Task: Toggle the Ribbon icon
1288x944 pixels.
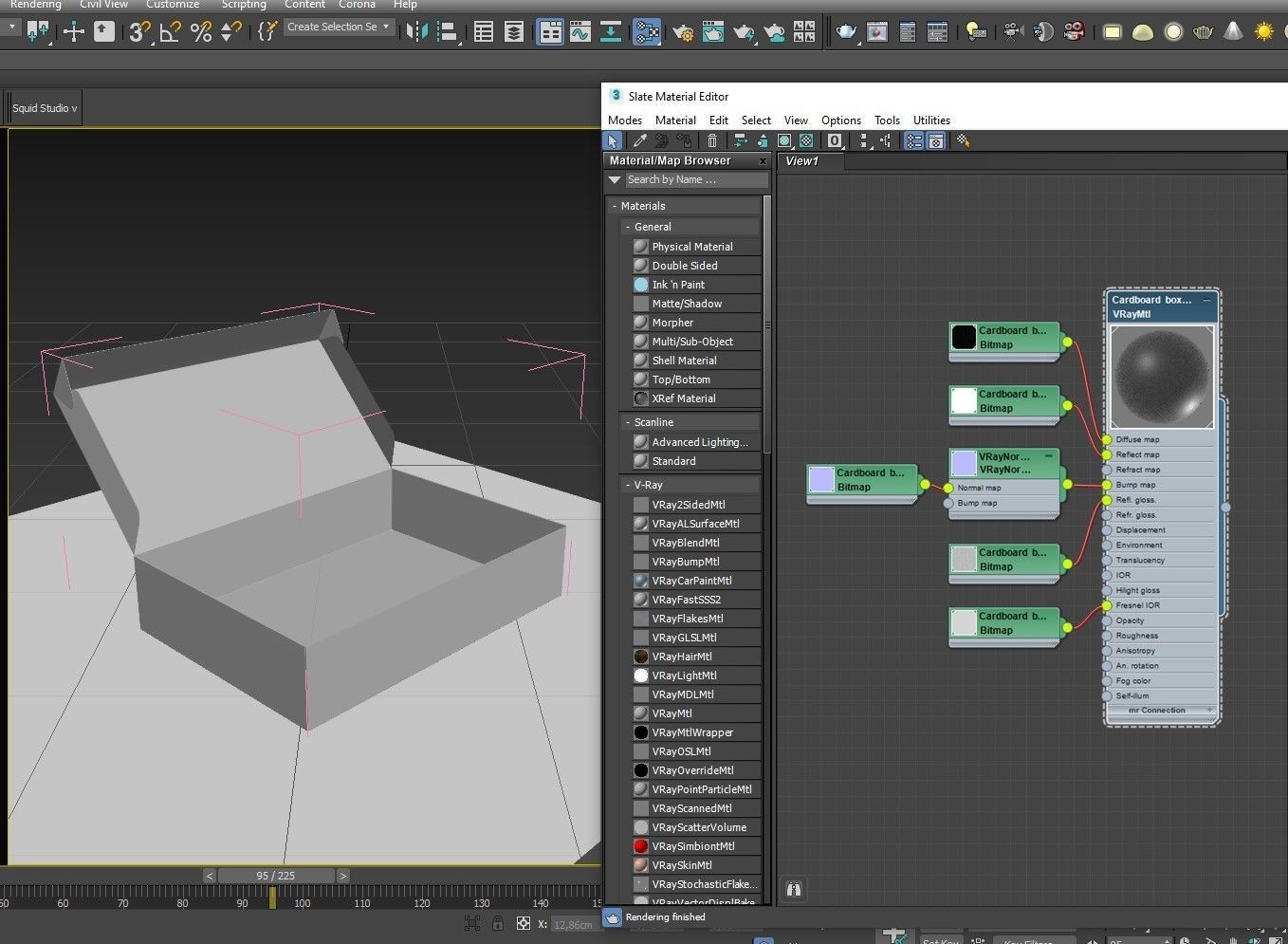Action: (x=550, y=31)
